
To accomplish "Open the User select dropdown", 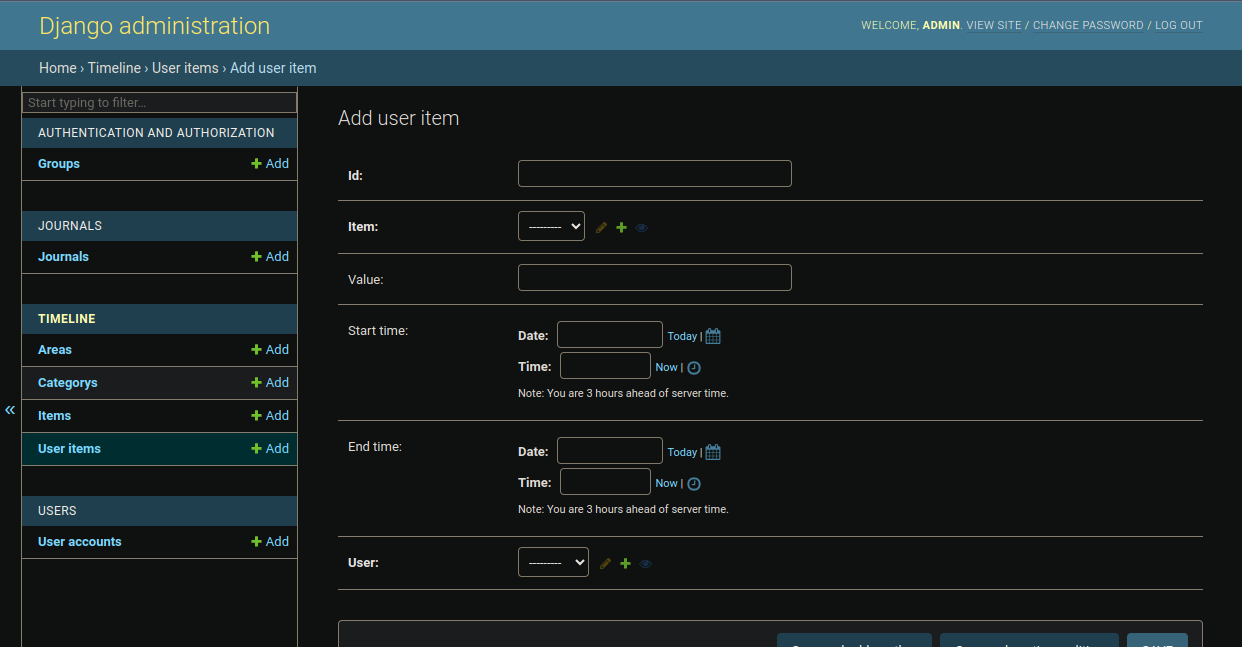I will tap(553, 563).
